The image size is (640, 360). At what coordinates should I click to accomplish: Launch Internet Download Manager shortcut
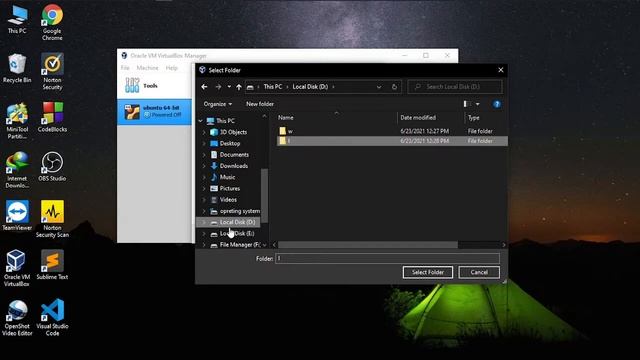pos(17,170)
